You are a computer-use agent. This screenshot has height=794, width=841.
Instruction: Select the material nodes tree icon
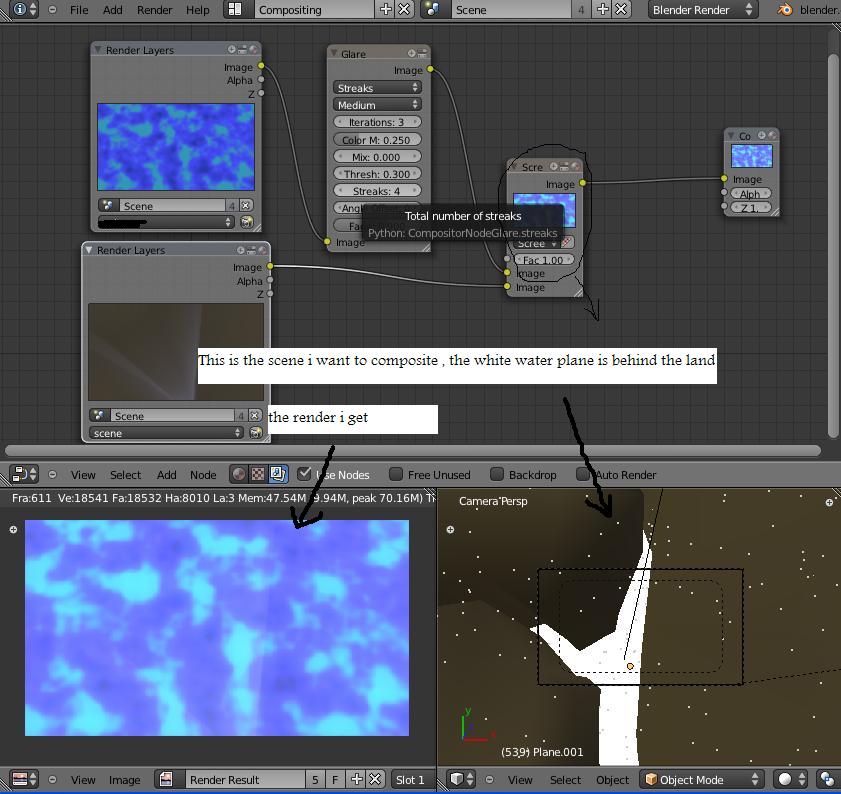pyautogui.click(x=239, y=474)
